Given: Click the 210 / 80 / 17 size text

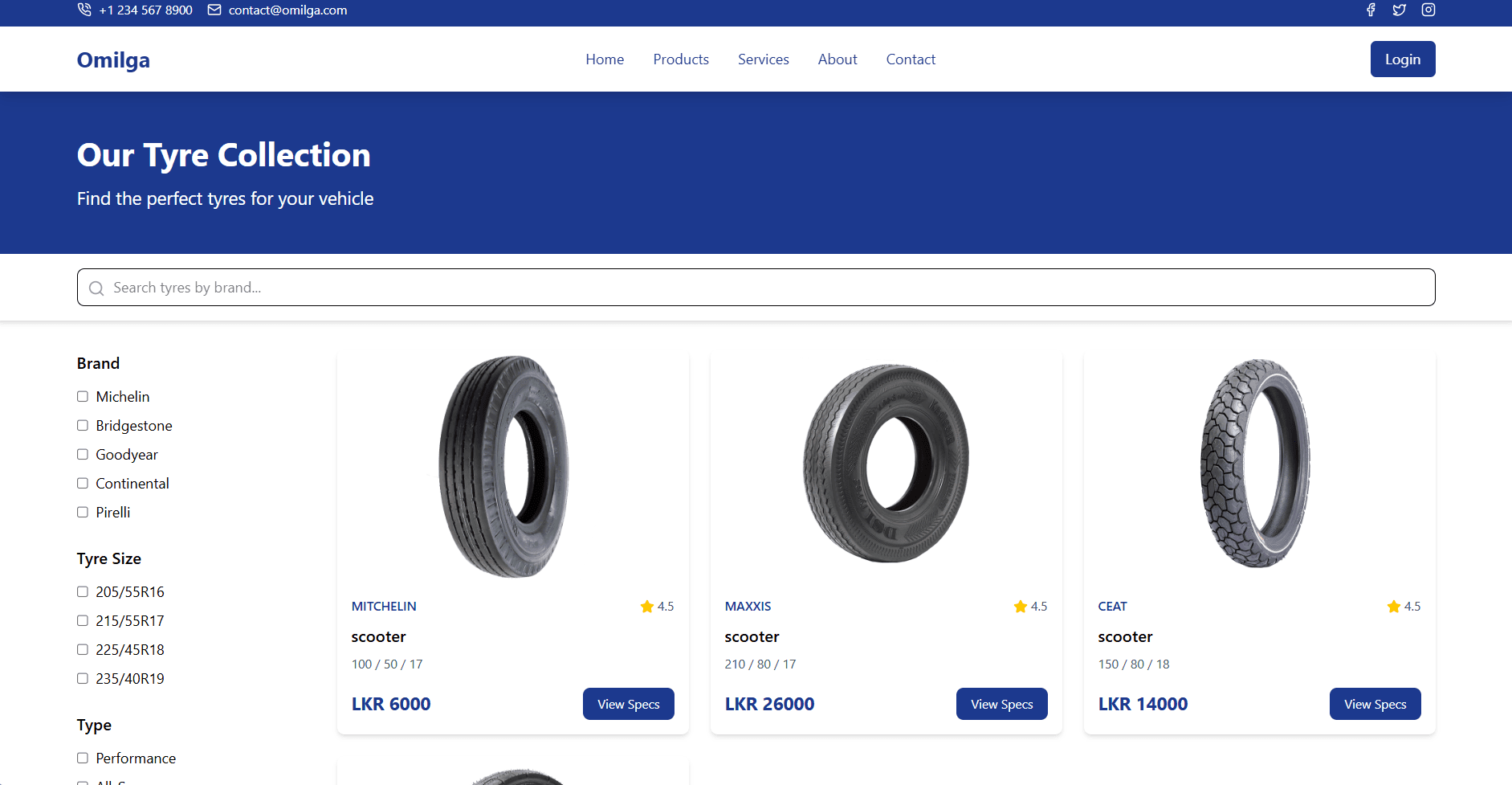Looking at the screenshot, I should [760, 664].
